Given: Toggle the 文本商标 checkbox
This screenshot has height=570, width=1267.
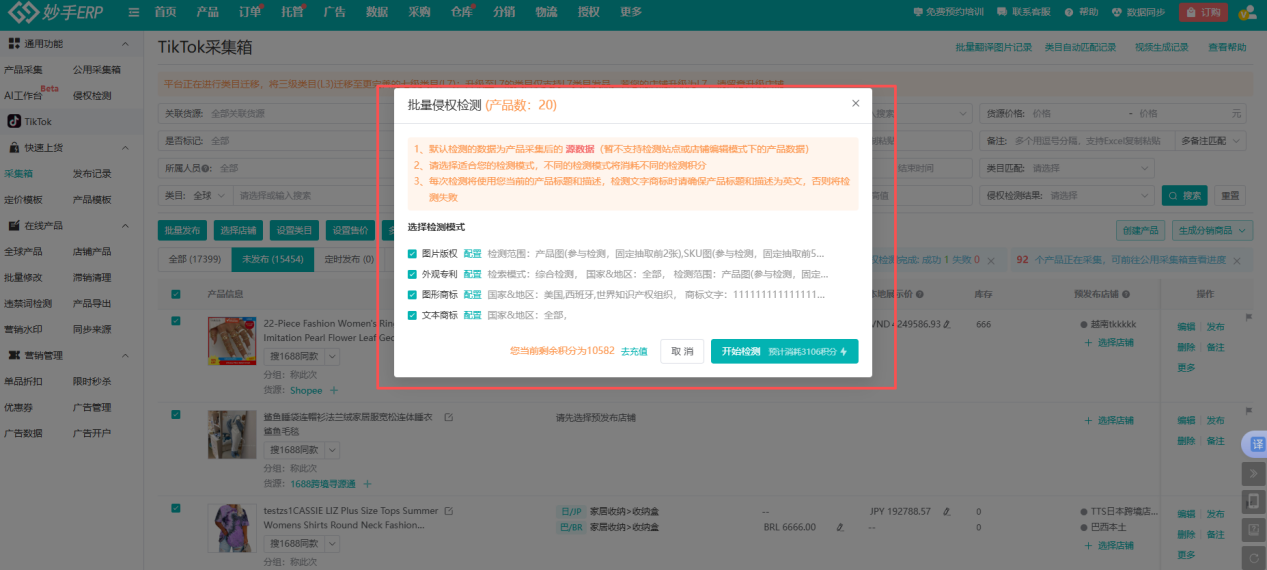Looking at the screenshot, I should (413, 315).
